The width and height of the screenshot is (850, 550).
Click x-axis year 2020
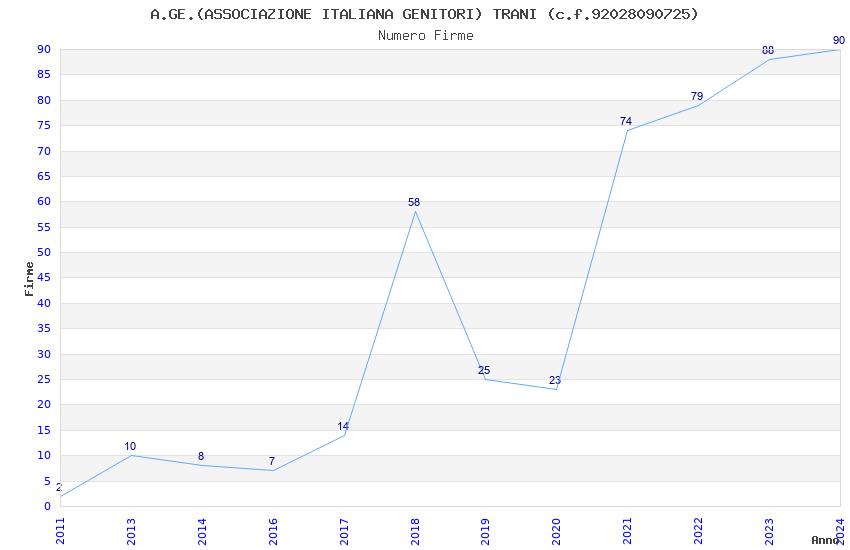(x=556, y=531)
